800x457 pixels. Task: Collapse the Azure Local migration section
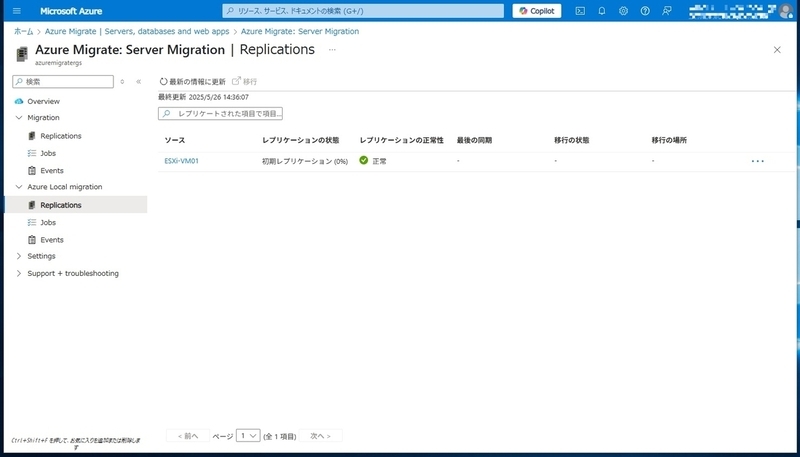point(19,187)
